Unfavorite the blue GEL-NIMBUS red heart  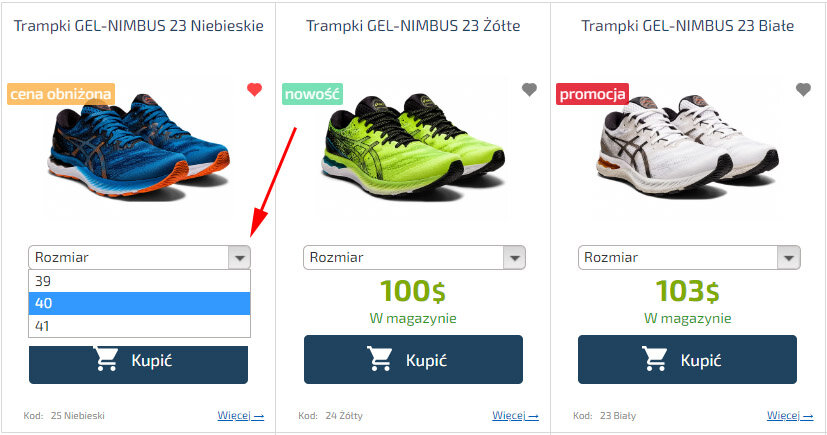pyautogui.click(x=254, y=90)
